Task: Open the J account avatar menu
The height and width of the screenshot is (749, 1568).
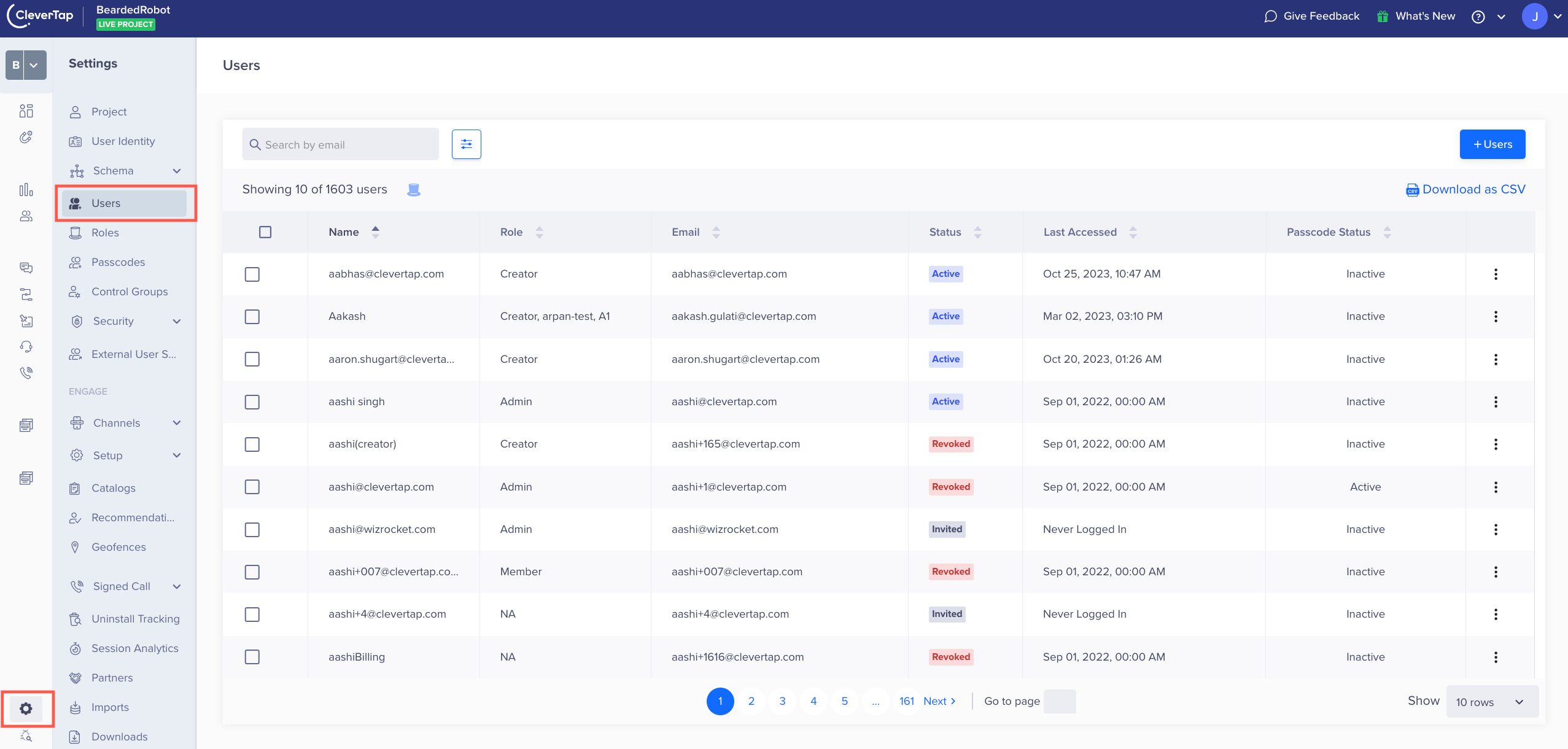Action: point(1534,17)
